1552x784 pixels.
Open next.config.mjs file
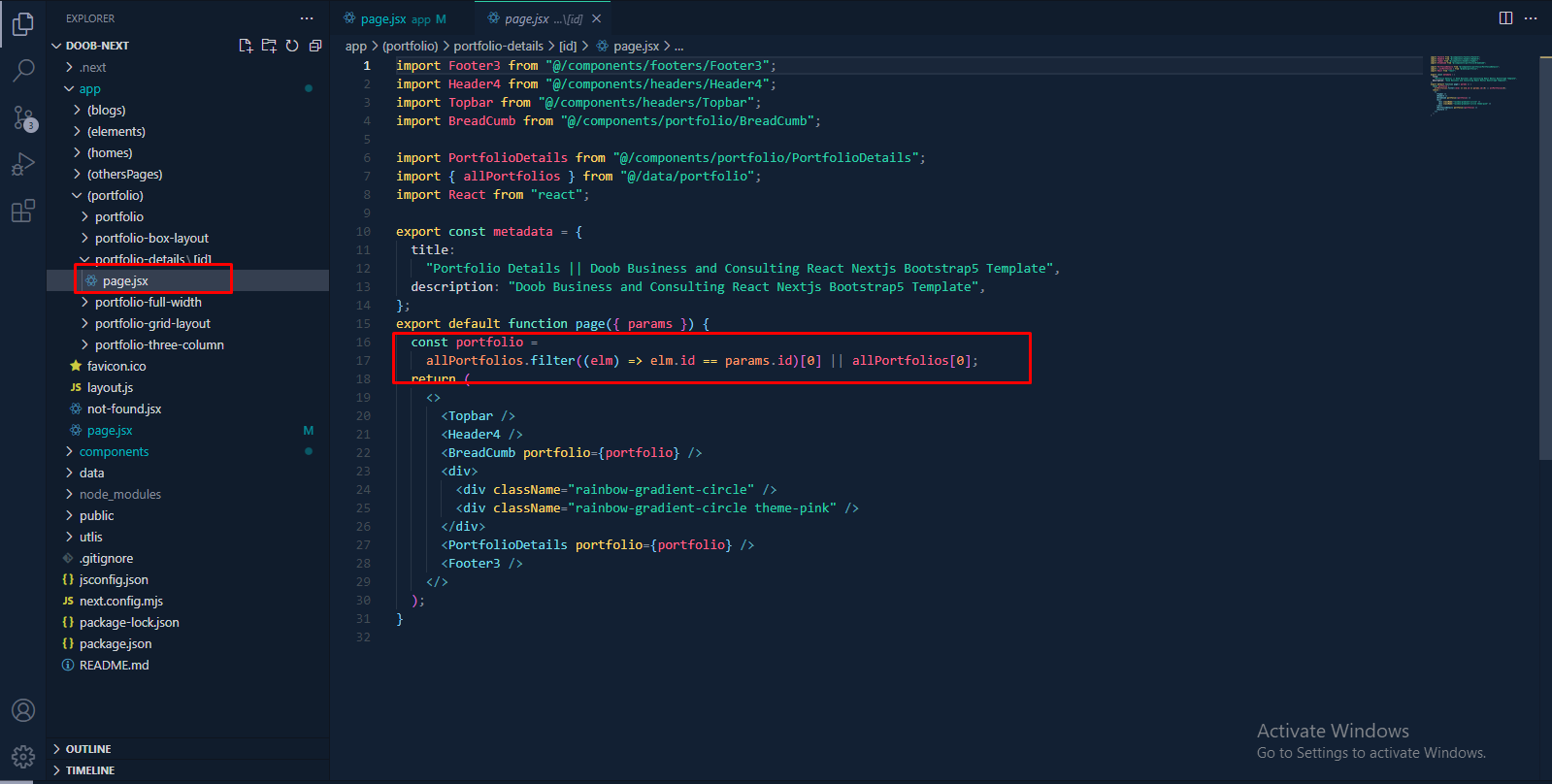(x=187, y=601)
